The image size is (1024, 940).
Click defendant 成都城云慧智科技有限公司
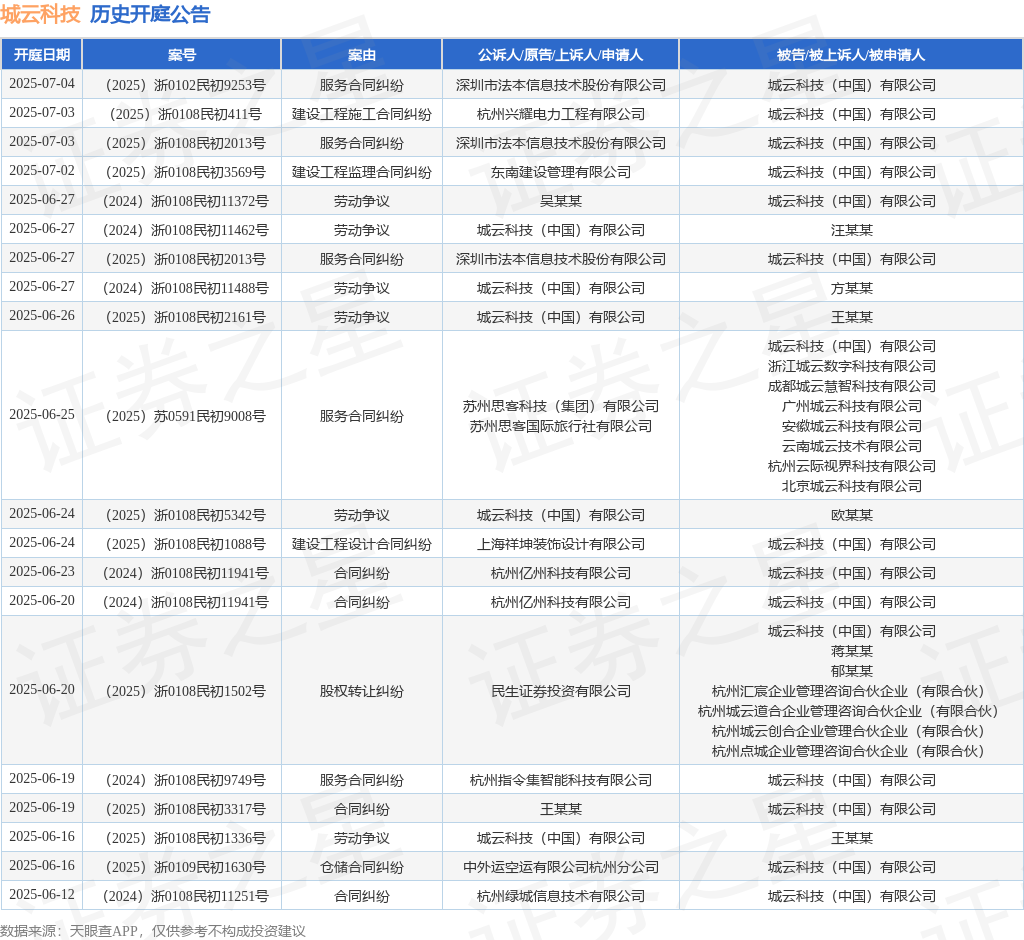(852, 387)
